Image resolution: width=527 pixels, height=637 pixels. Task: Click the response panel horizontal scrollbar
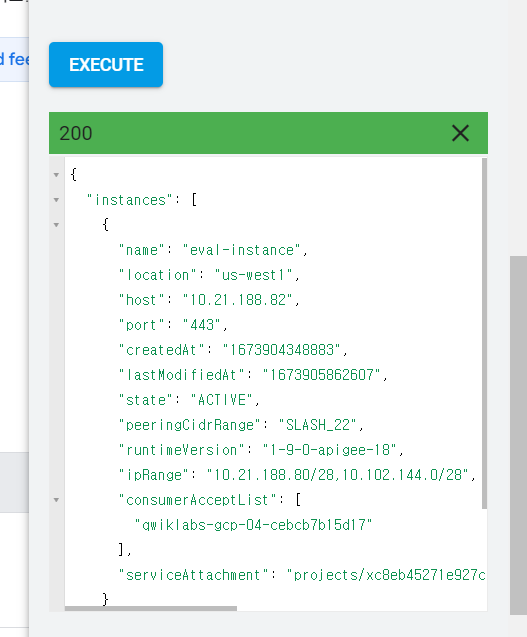click(151, 609)
